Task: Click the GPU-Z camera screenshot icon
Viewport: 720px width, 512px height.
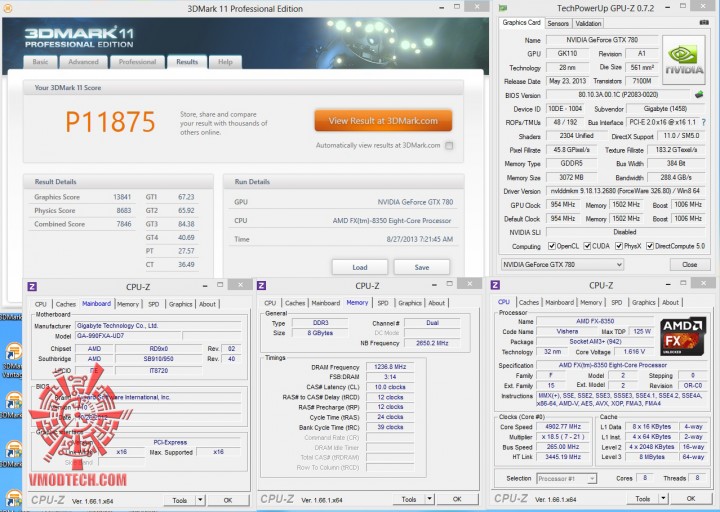Action: pos(703,23)
